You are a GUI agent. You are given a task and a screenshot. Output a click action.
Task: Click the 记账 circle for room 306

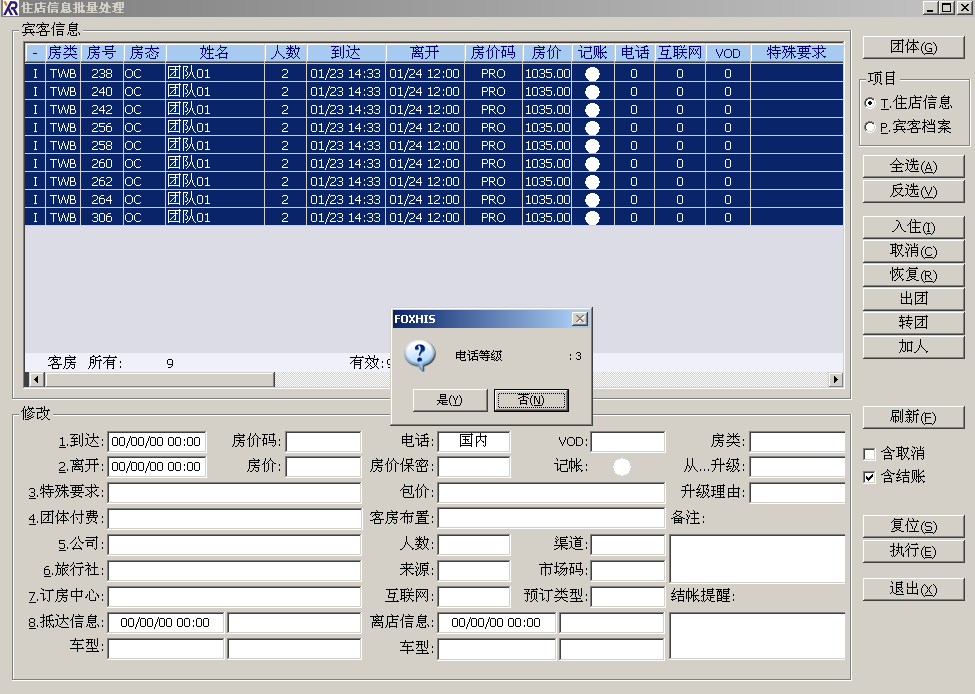coord(592,218)
